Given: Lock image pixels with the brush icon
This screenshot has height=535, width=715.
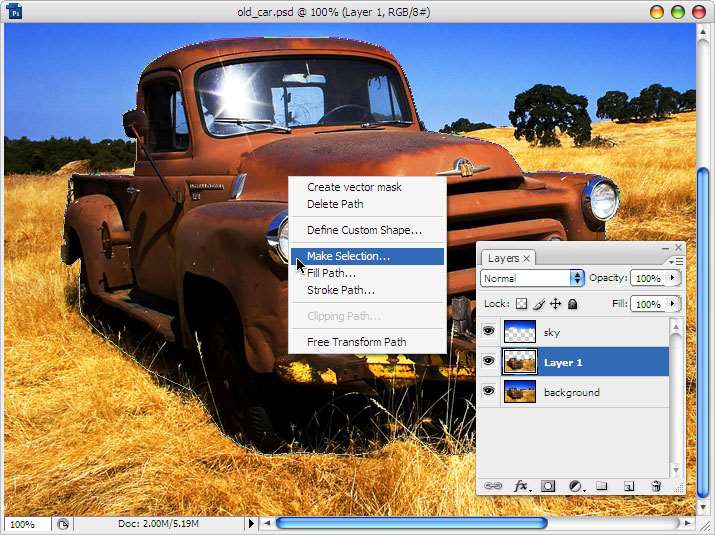Looking at the screenshot, I should point(538,304).
